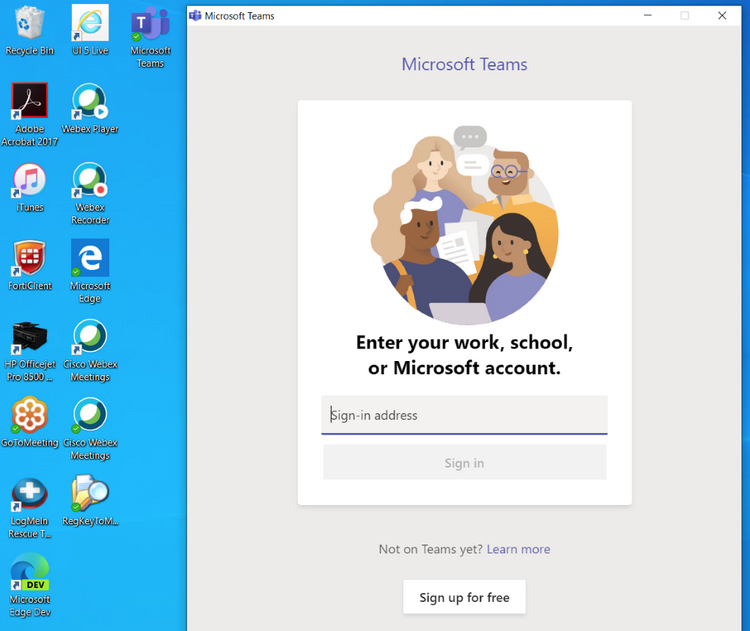Click the team illustration image

464,224
